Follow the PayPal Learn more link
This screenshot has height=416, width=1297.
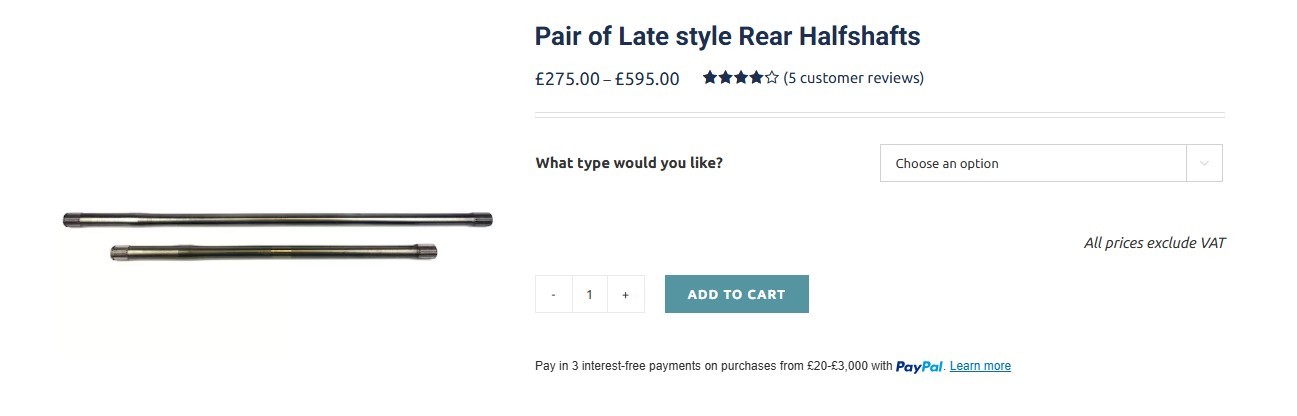point(980,366)
